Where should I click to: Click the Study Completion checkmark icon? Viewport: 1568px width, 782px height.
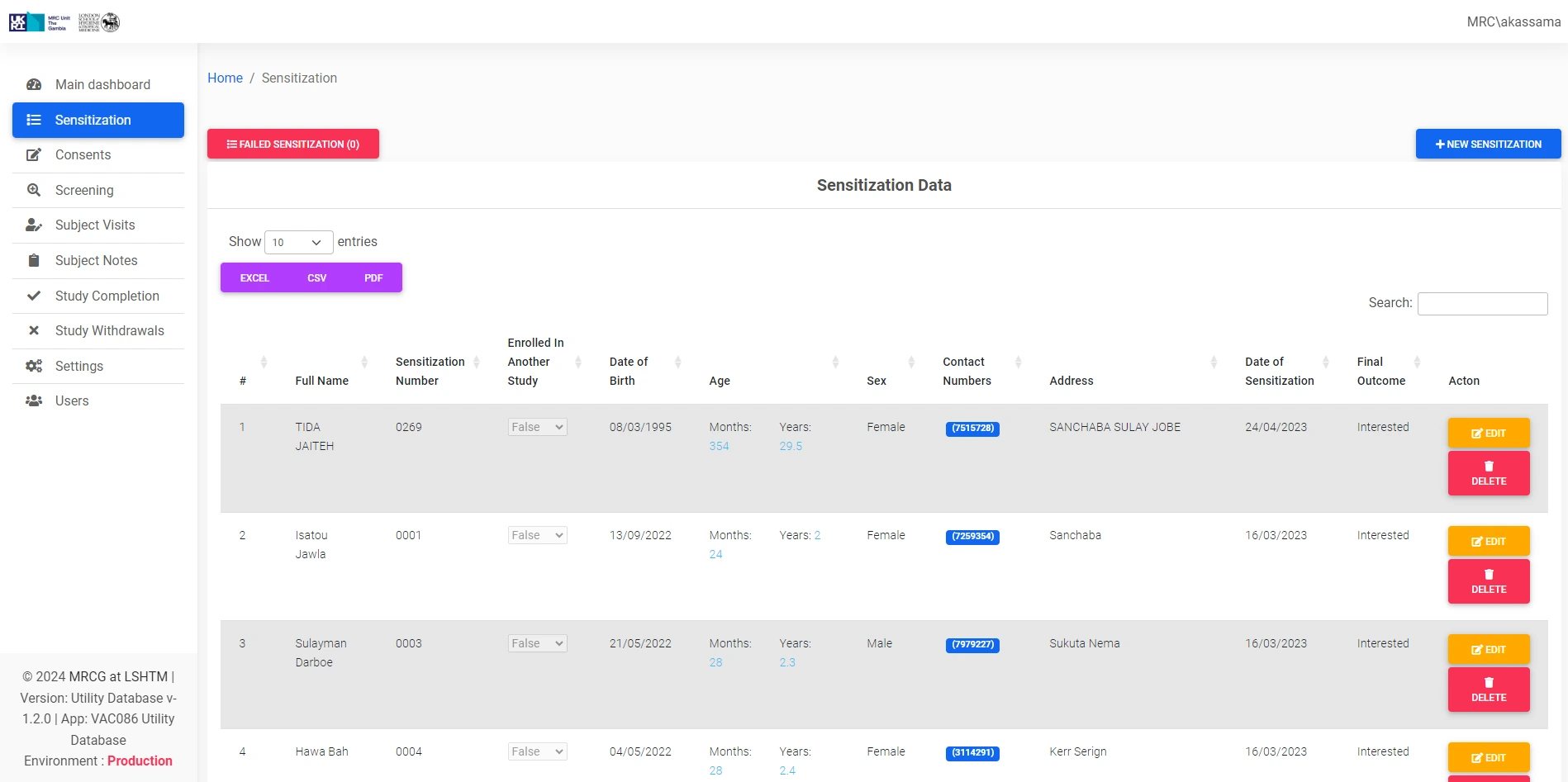[34, 296]
